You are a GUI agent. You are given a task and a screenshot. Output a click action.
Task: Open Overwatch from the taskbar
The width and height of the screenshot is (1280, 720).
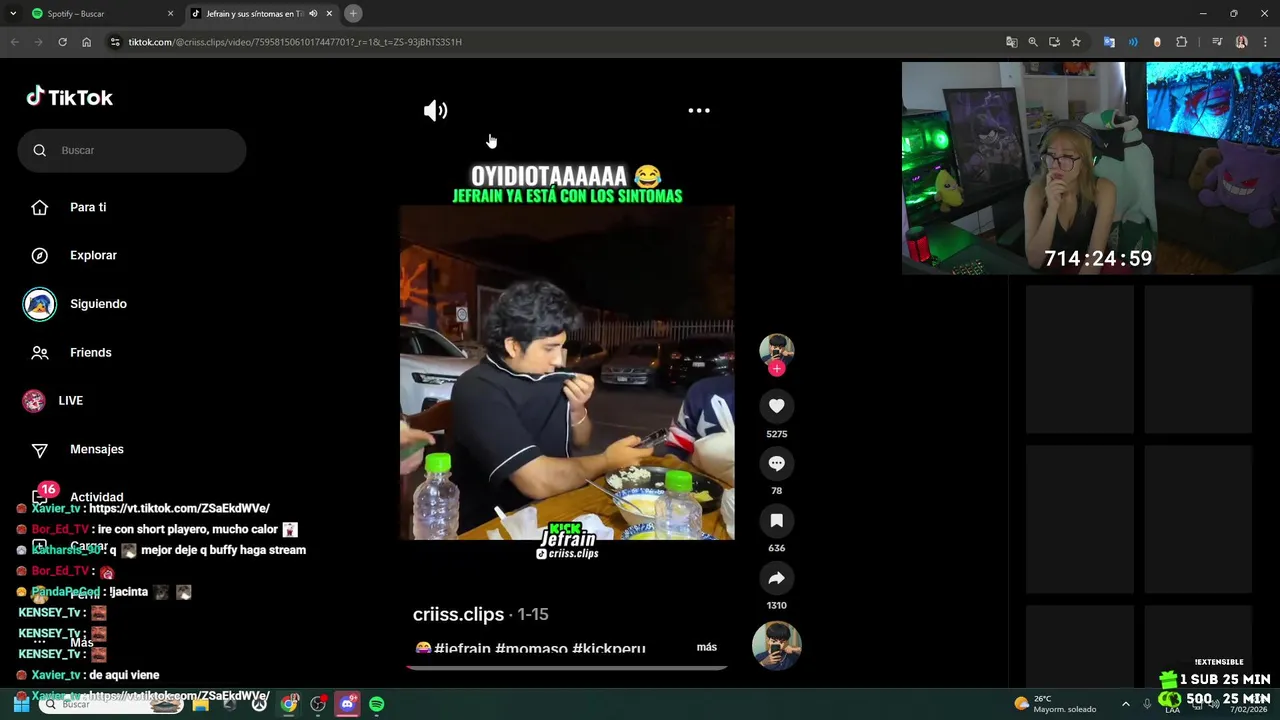pyautogui.click(x=260, y=704)
